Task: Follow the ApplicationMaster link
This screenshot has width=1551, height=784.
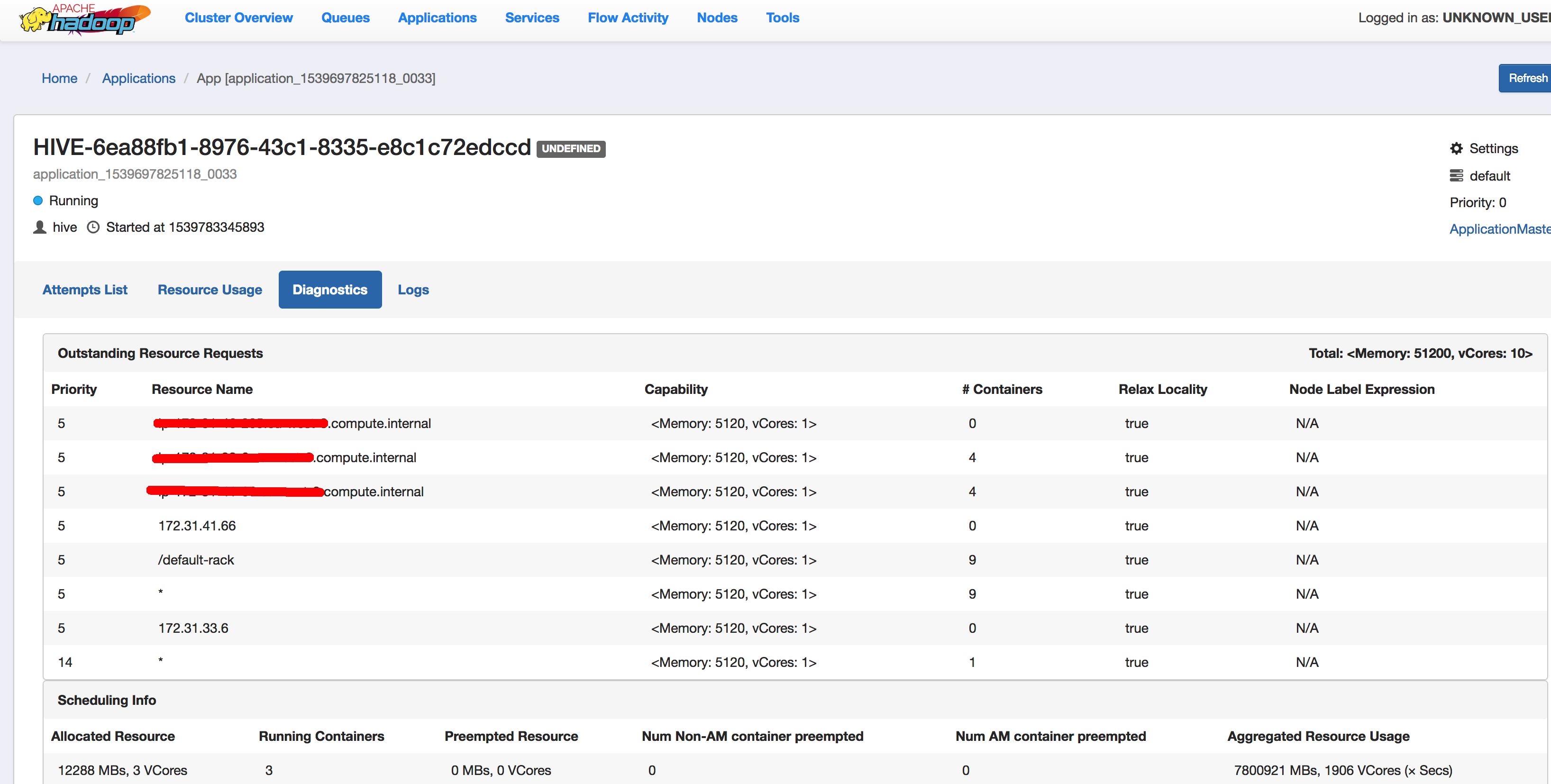Action: point(1499,229)
